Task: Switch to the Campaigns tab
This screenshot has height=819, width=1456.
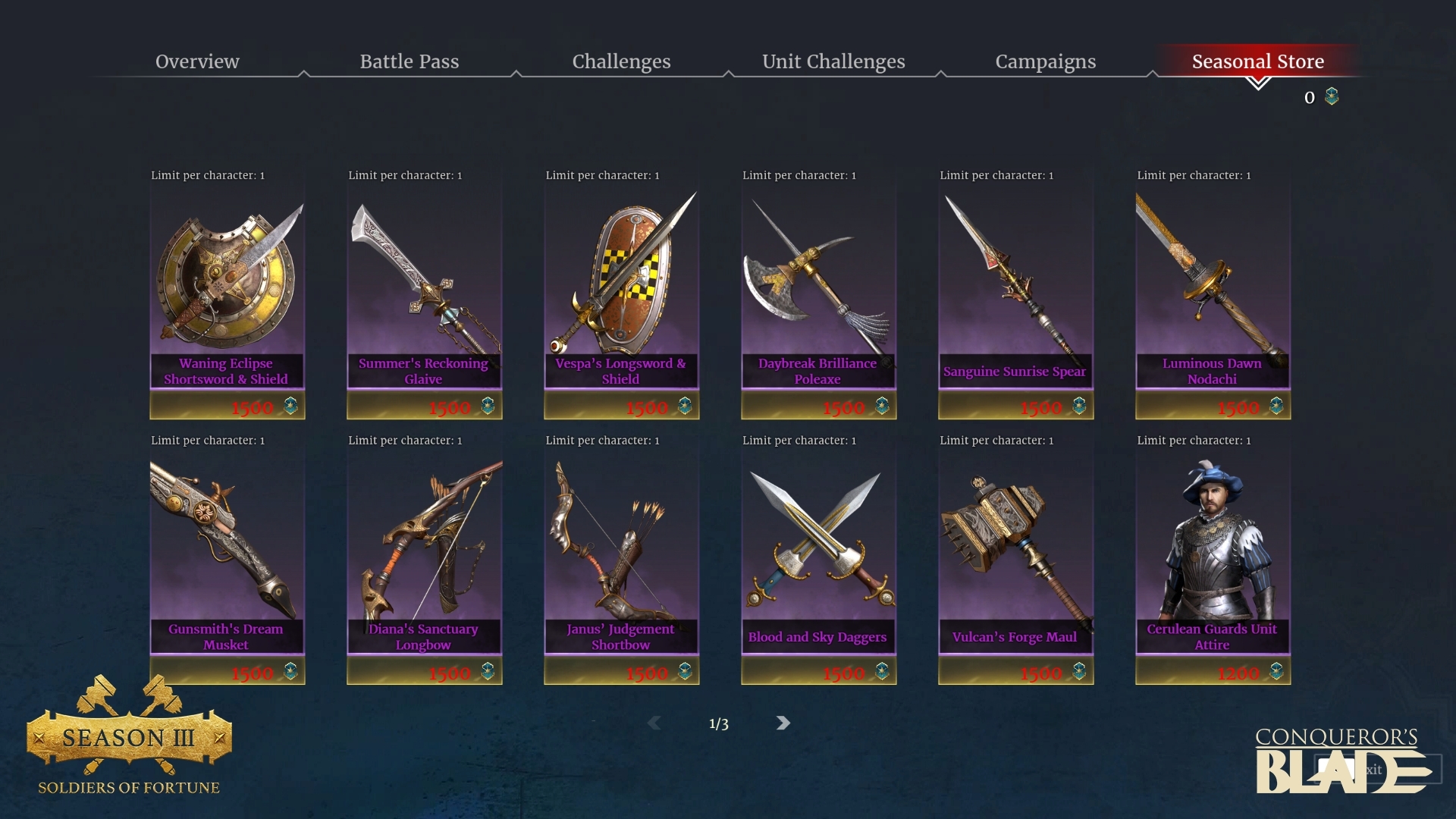Action: (x=1046, y=61)
